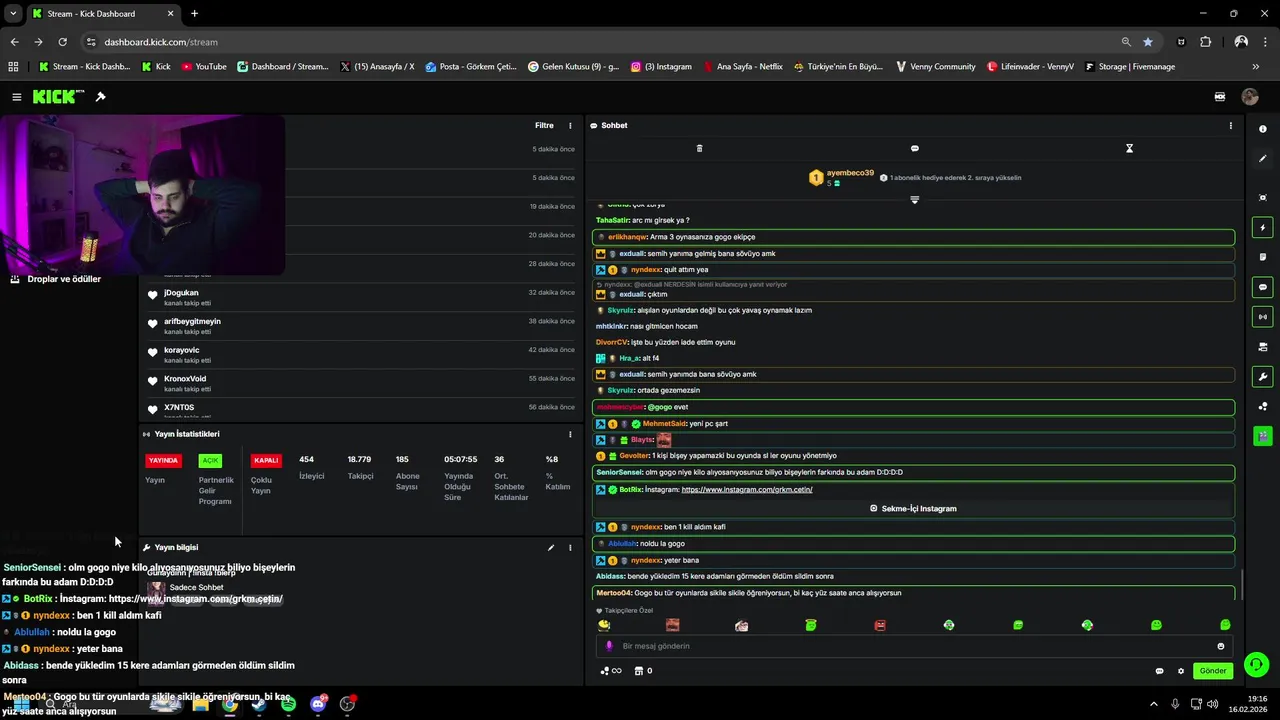This screenshot has height=720, width=1280.
Task: Click the green headset support button
Action: 1257,664
